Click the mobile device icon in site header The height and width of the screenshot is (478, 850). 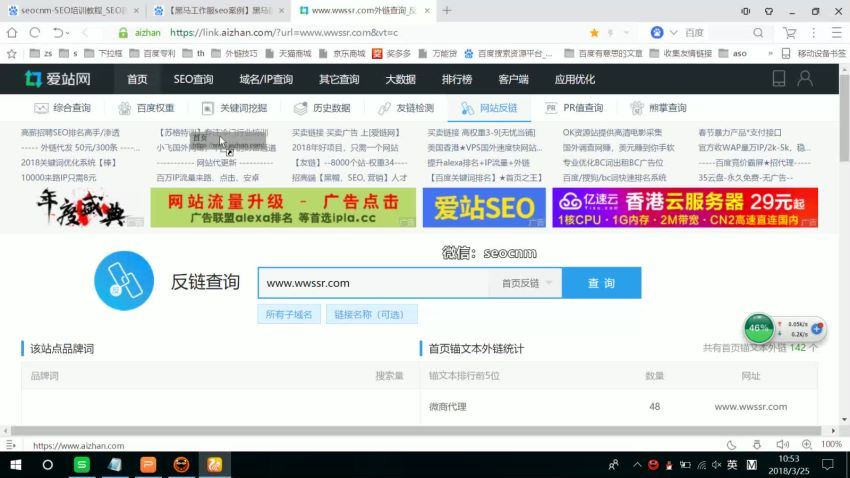pyautogui.click(x=778, y=79)
